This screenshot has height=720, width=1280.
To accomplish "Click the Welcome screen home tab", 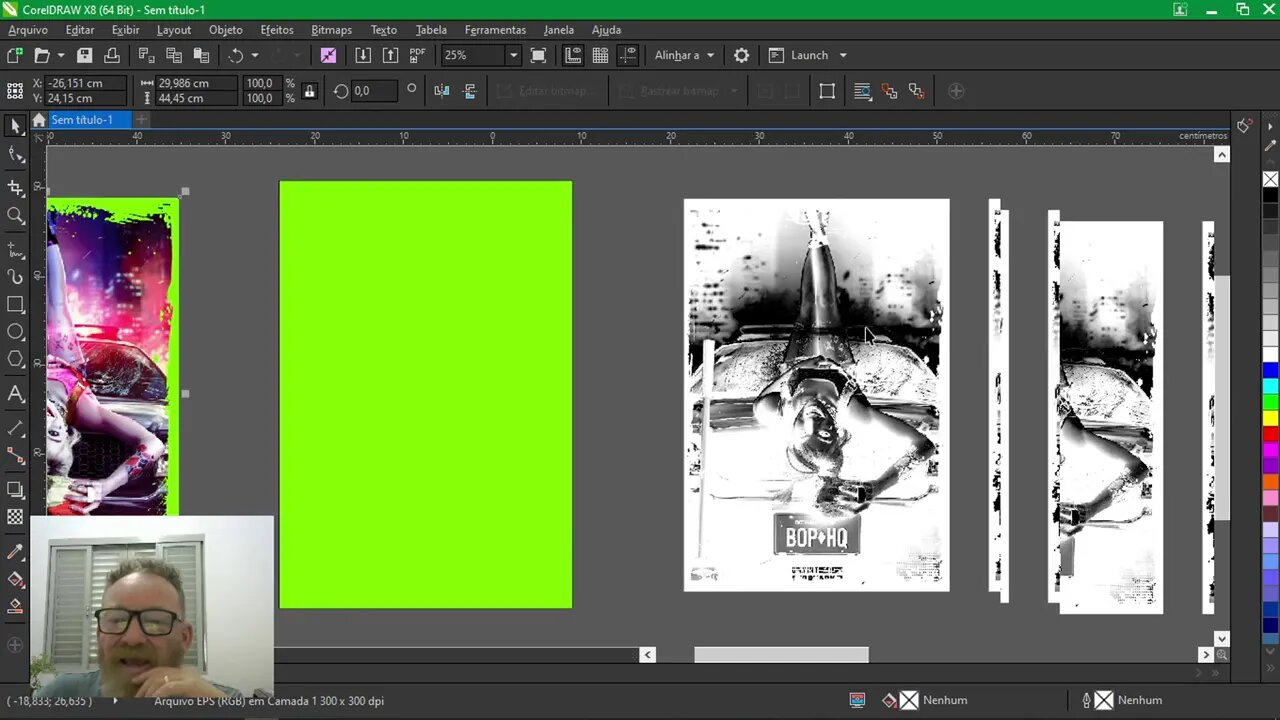I will point(38,120).
